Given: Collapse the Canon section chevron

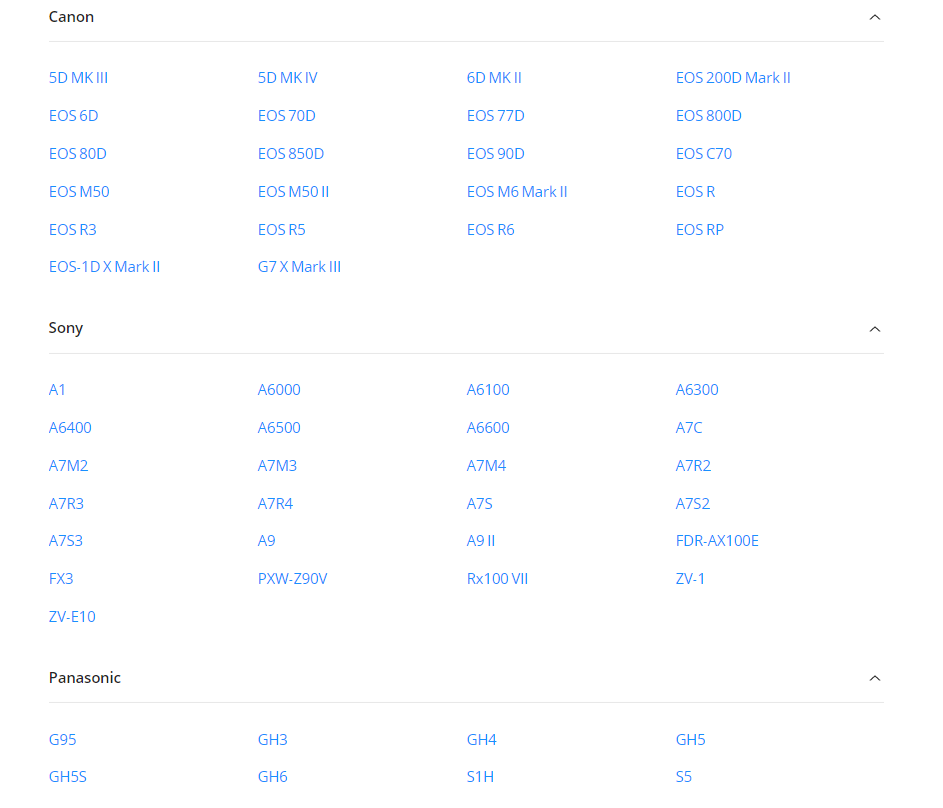Looking at the screenshot, I should (874, 17).
